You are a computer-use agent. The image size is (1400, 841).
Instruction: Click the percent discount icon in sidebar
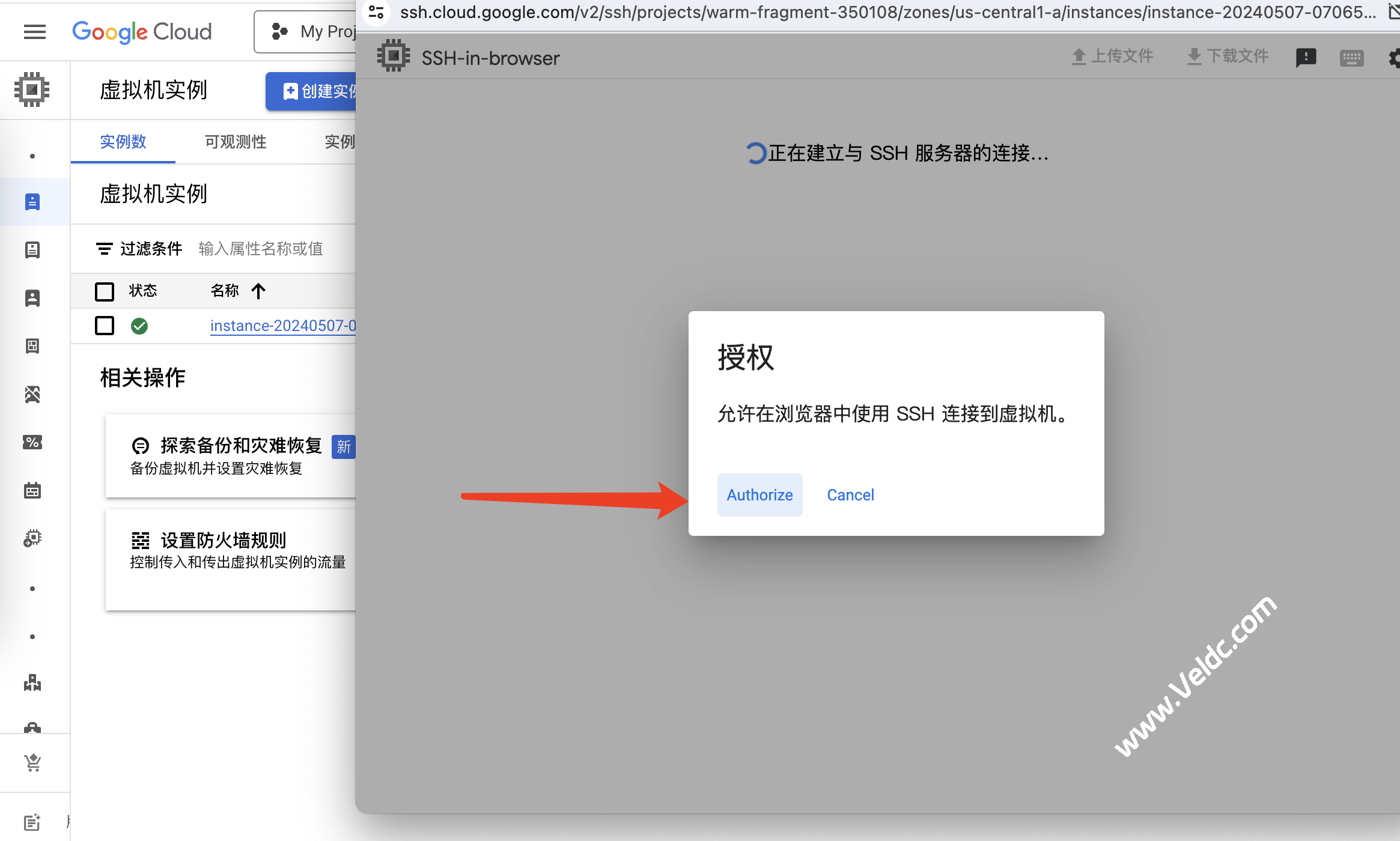pyautogui.click(x=32, y=443)
